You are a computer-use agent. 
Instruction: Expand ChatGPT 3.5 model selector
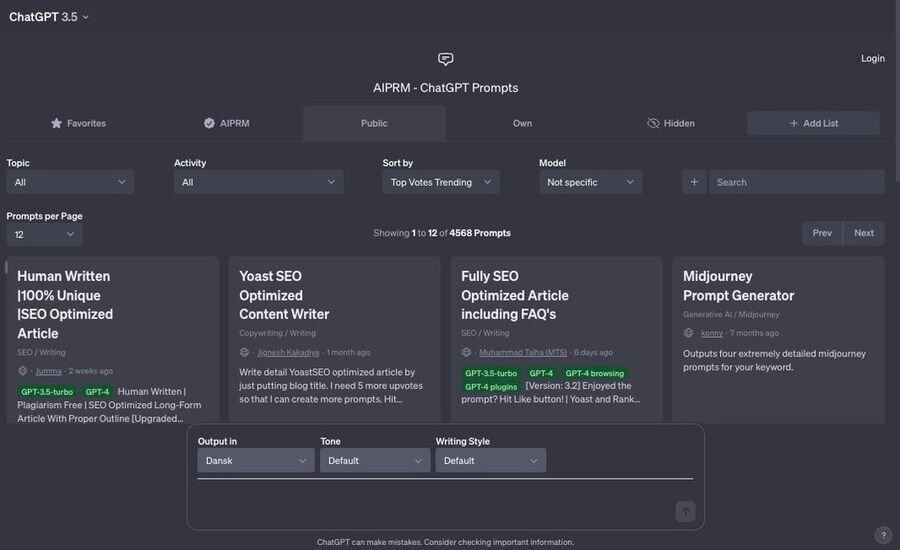coord(49,17)
